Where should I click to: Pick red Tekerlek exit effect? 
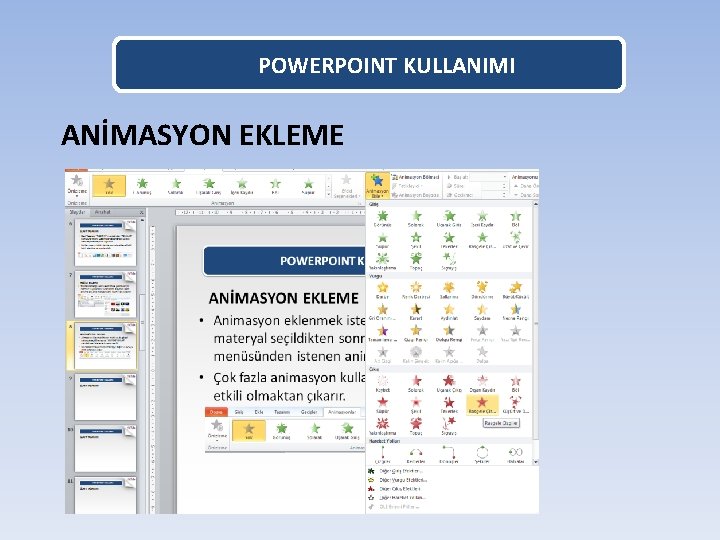[x=449, y=405]
